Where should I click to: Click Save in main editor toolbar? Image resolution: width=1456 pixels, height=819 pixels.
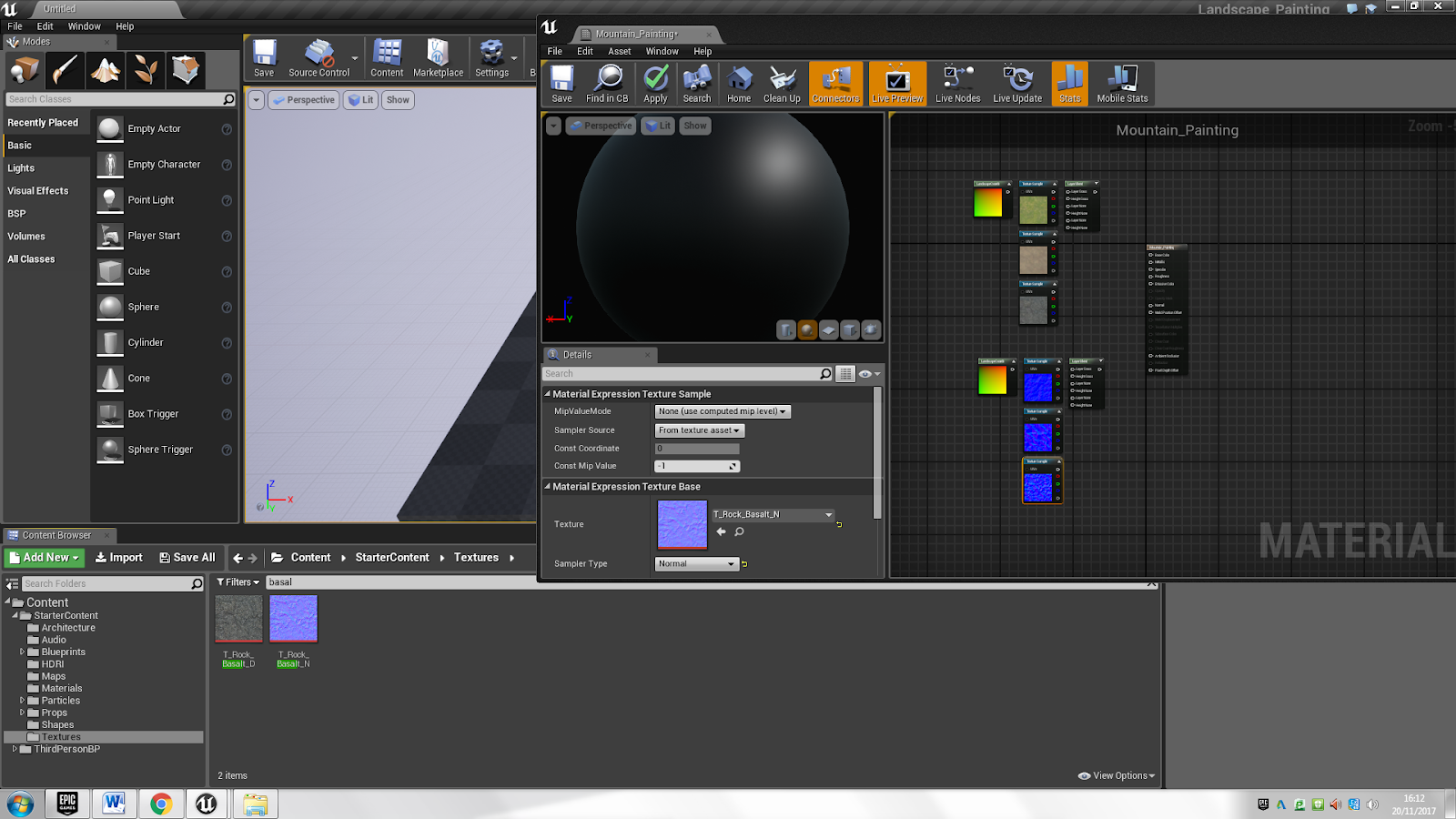point(264,59)
